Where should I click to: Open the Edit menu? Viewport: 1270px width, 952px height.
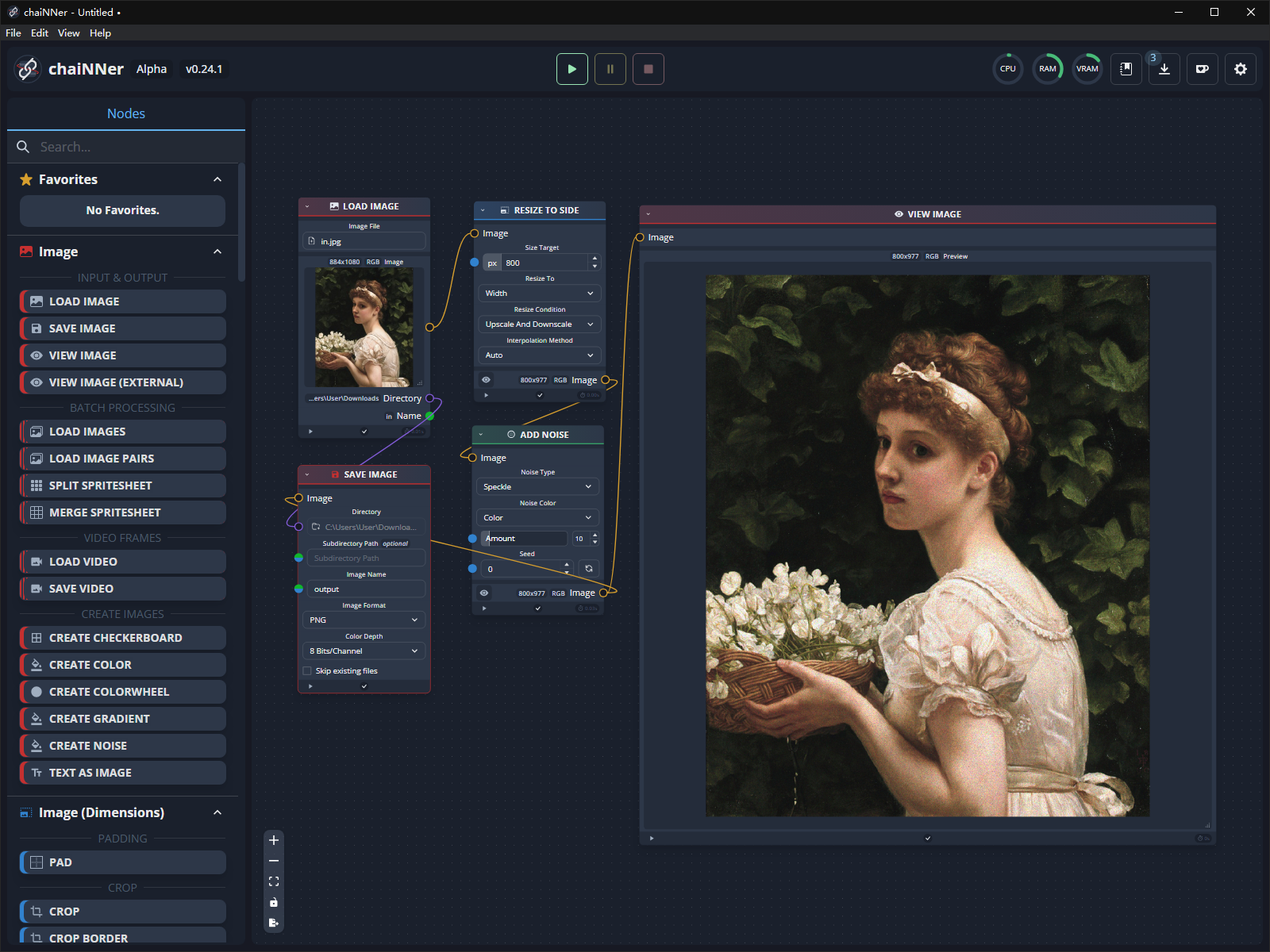[x=40, y=33]
